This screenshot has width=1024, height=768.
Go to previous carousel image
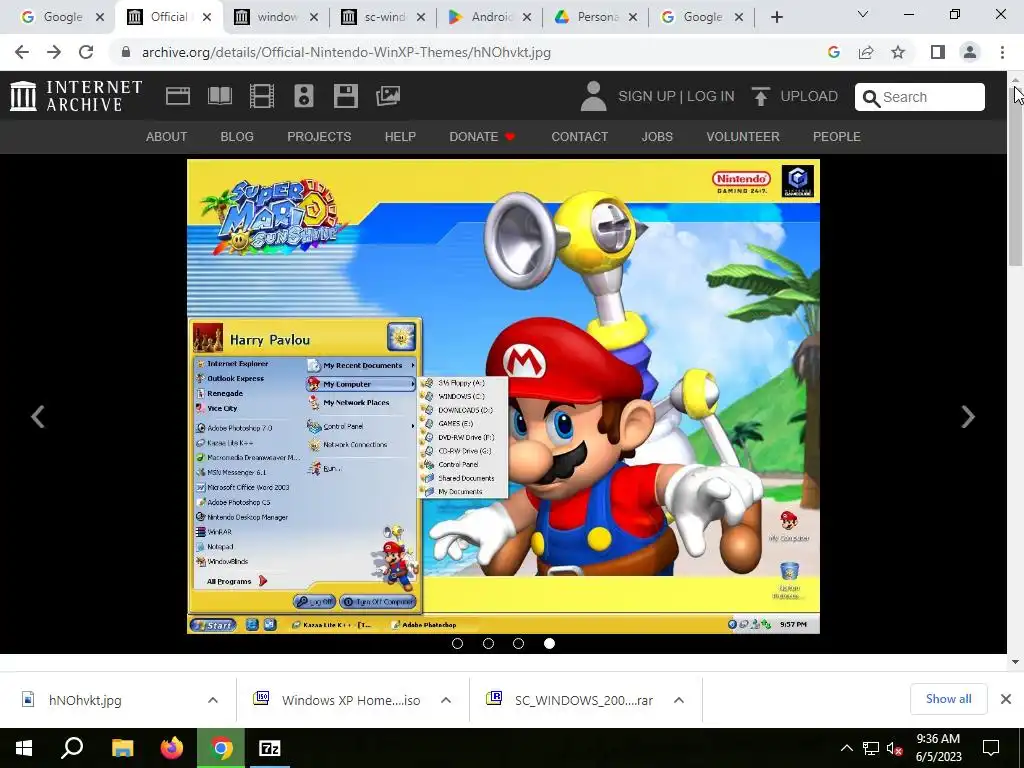[x=38, y=416]
